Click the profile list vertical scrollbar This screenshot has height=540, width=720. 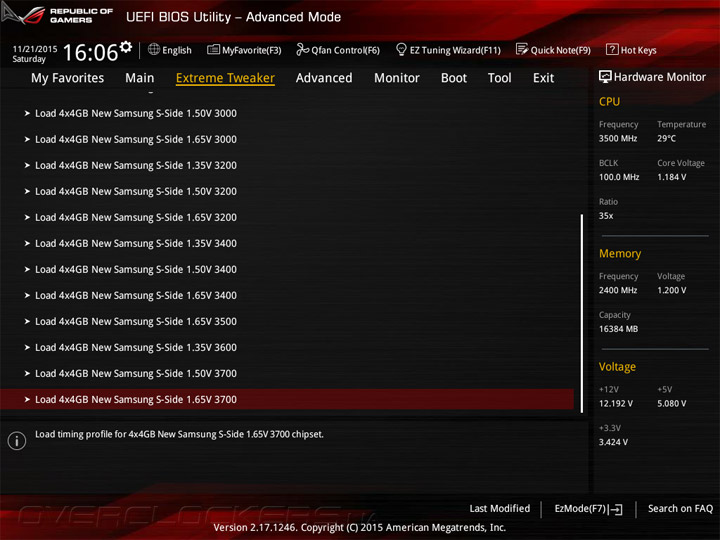pos(582,313)
